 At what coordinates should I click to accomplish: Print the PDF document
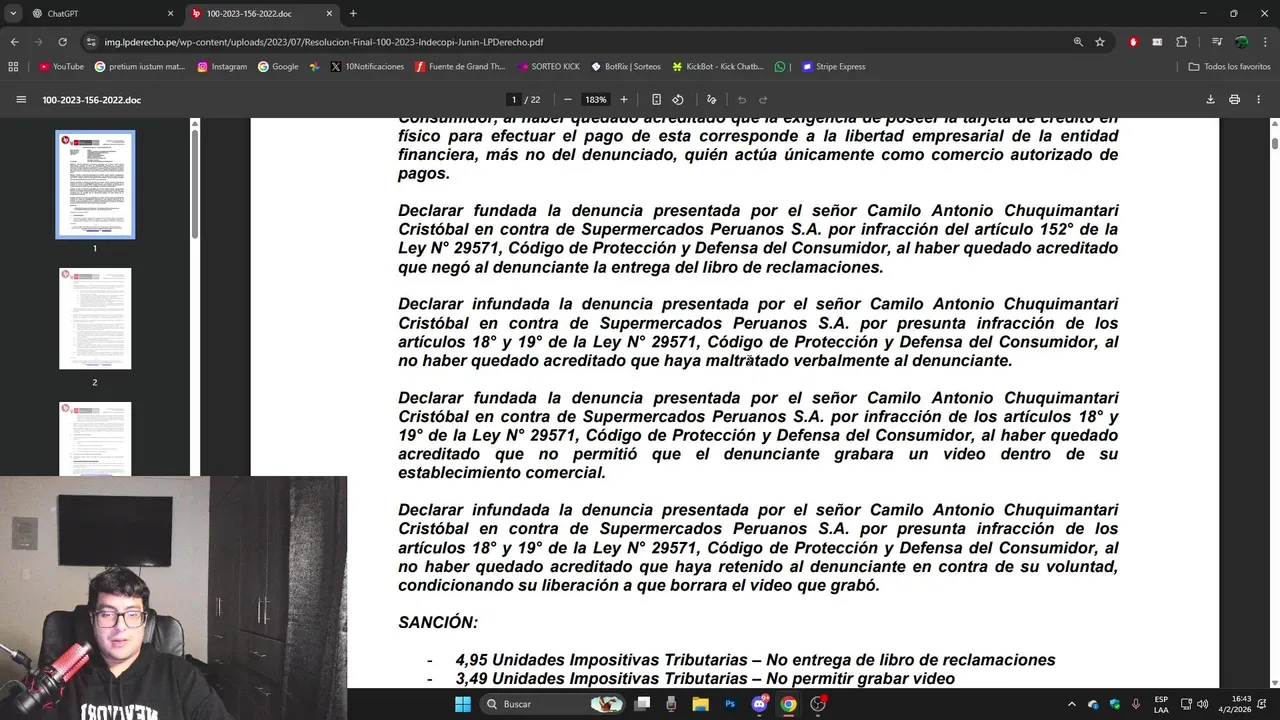(1234, 100)
